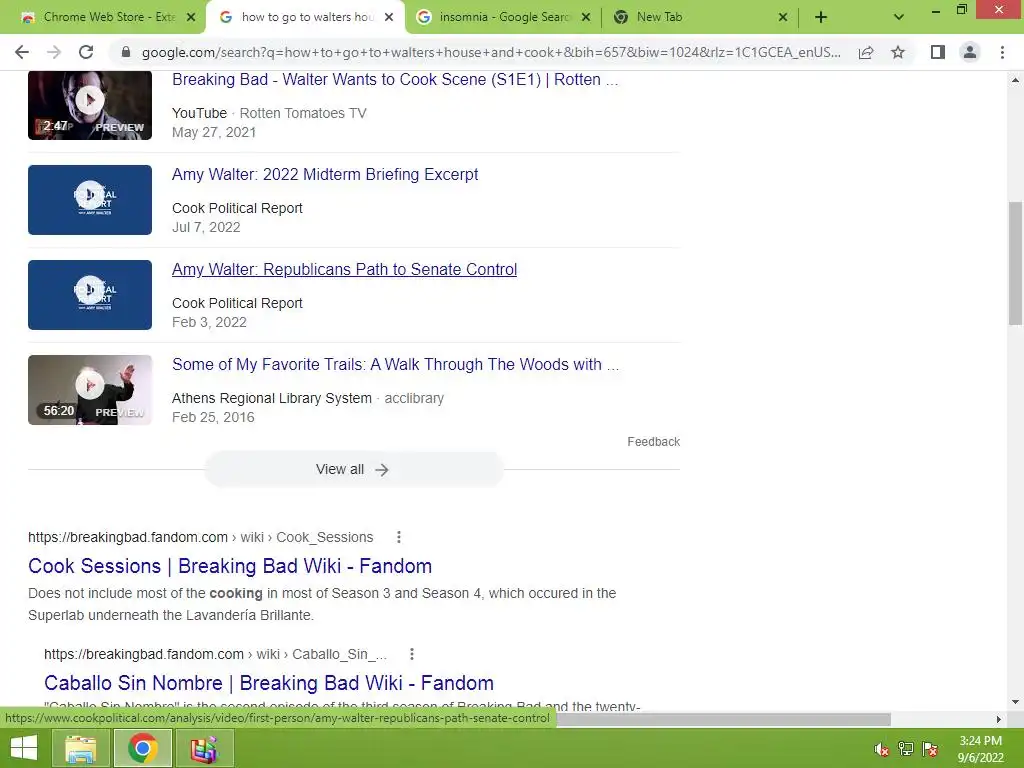
Task: Play the Midterm Briefing Excerpt video thumbnail
Action: 89,200
